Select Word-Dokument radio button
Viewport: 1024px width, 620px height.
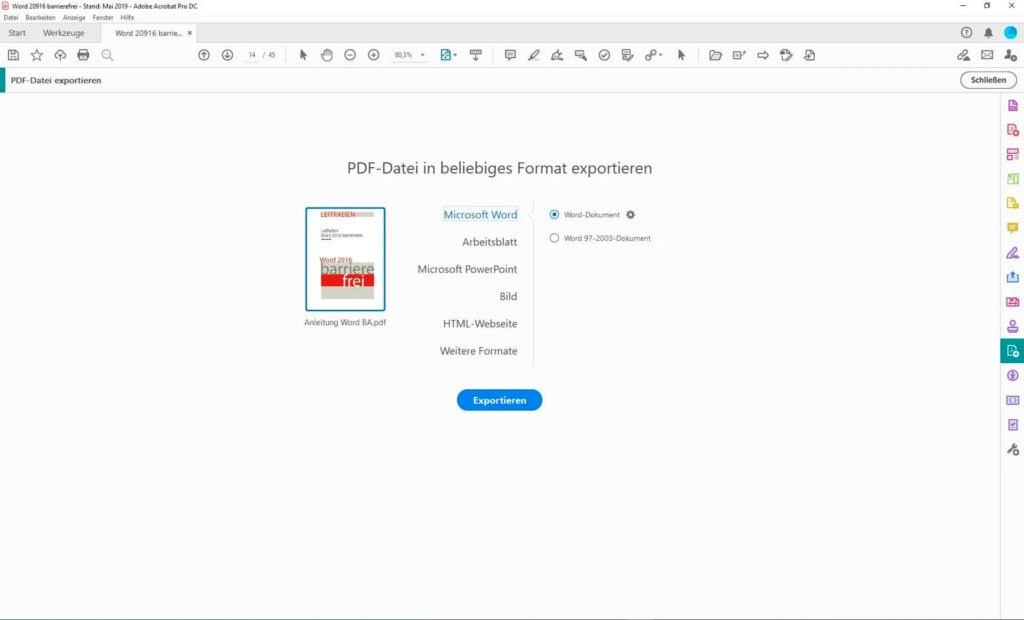point(554,214)
